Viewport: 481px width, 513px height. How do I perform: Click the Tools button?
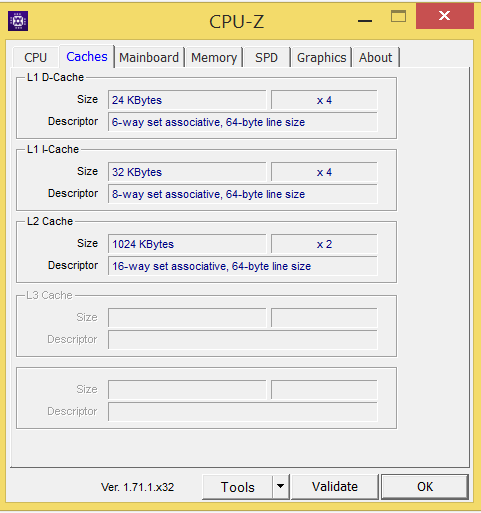[x=237, y=487]
